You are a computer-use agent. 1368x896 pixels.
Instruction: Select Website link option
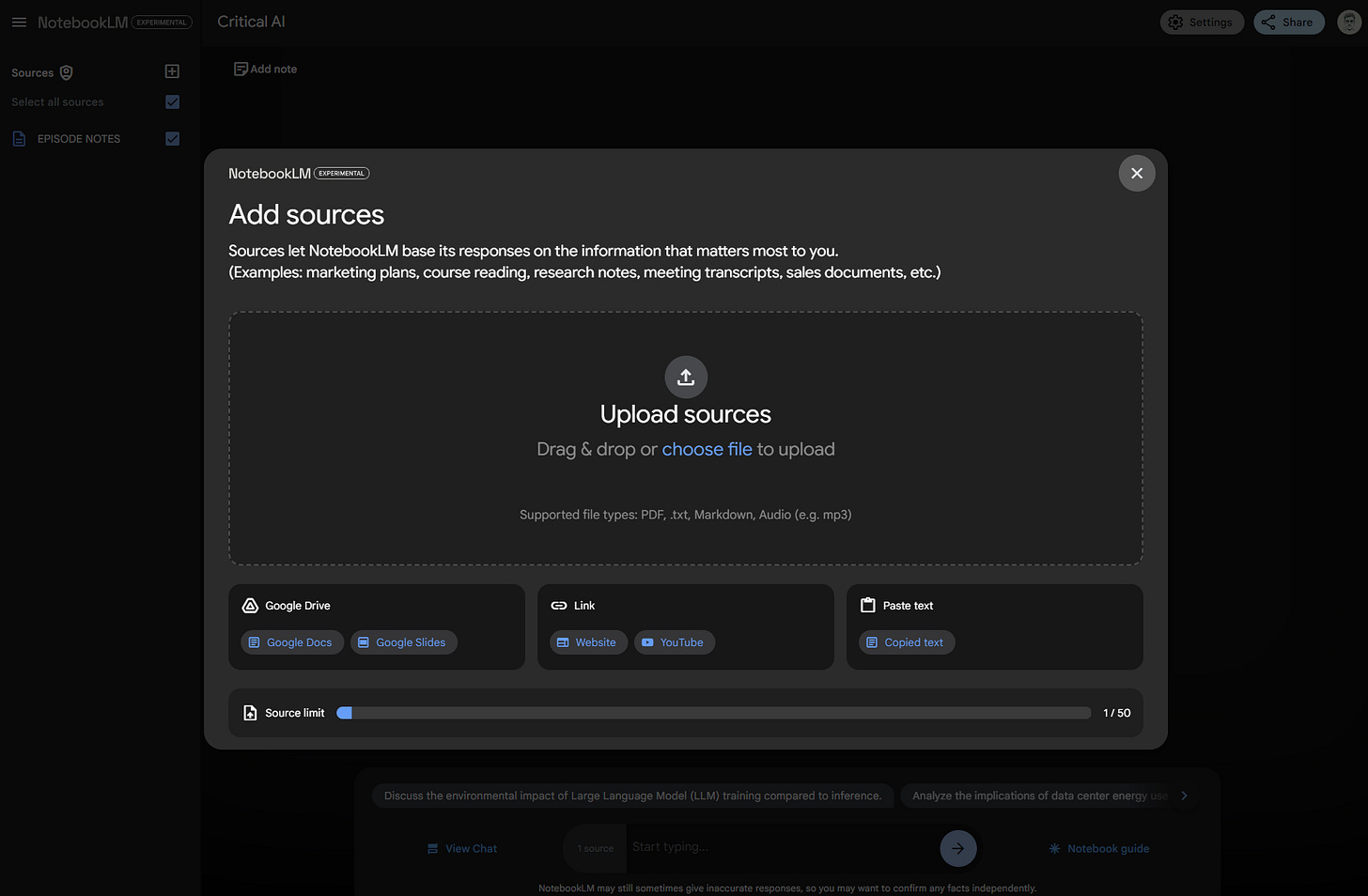coord(588,642)
